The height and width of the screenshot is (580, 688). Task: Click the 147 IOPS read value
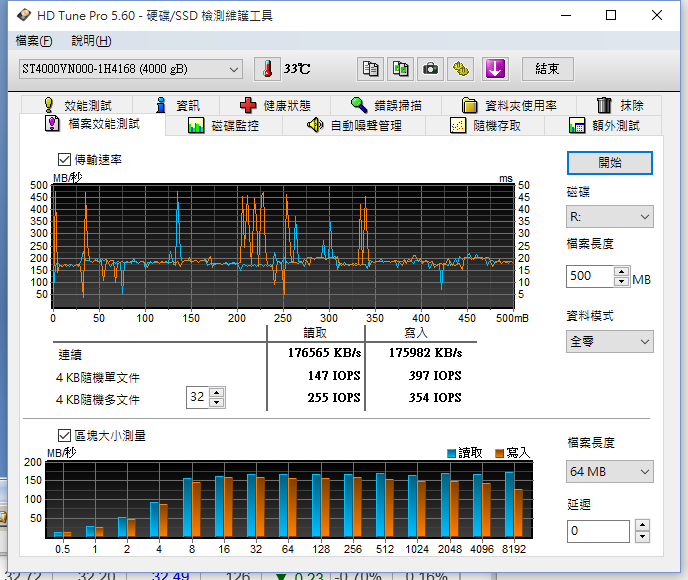[x=334, y=376]
